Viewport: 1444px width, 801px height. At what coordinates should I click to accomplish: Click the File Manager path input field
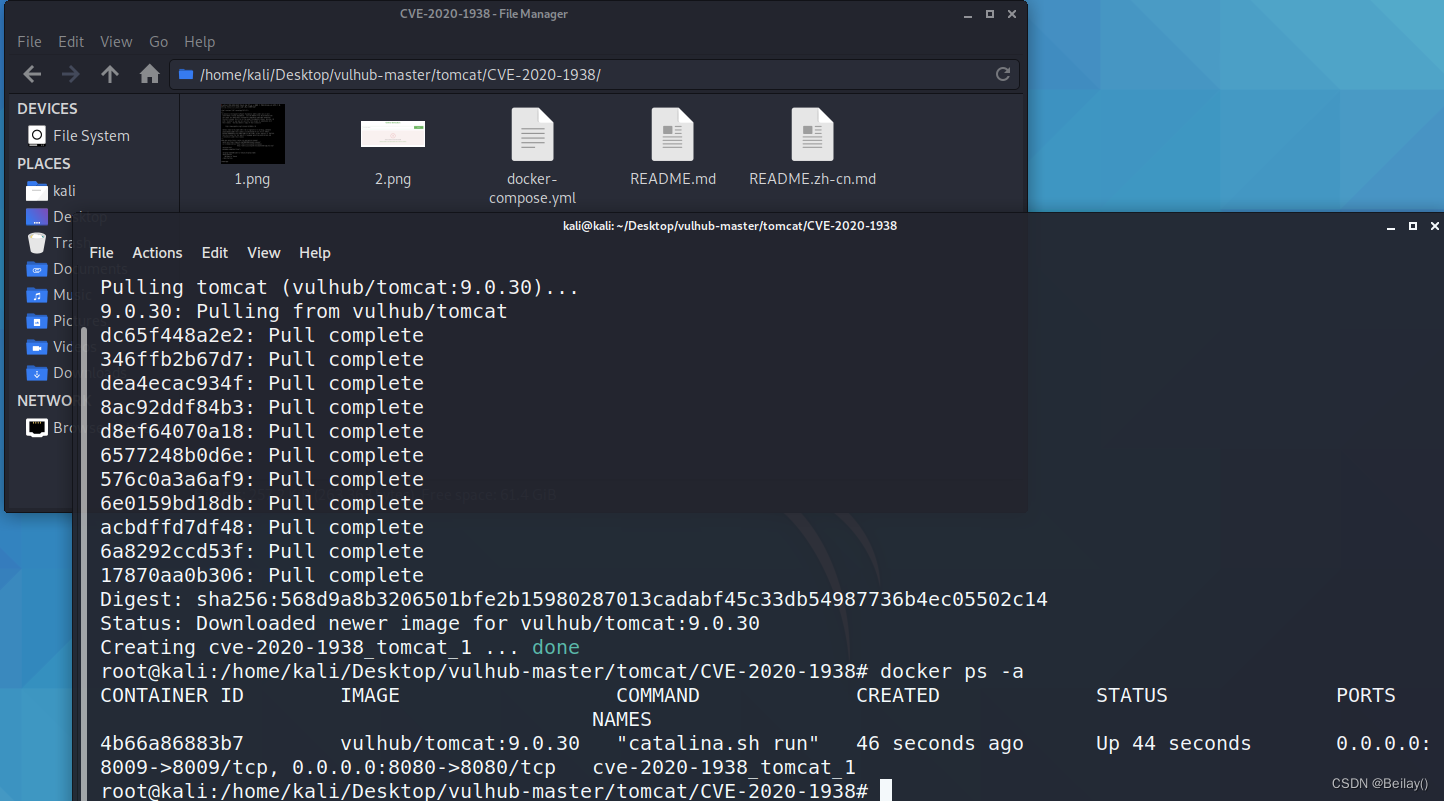tap(596, 74)
